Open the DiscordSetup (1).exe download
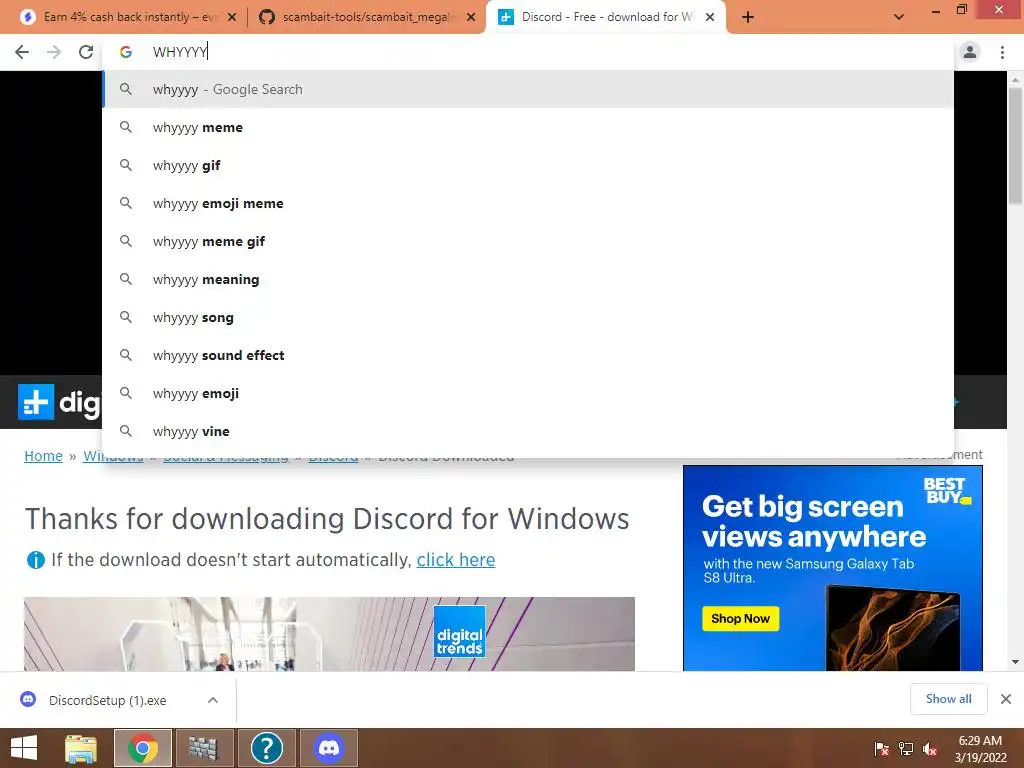1024x768 pixels. [108, 700]
